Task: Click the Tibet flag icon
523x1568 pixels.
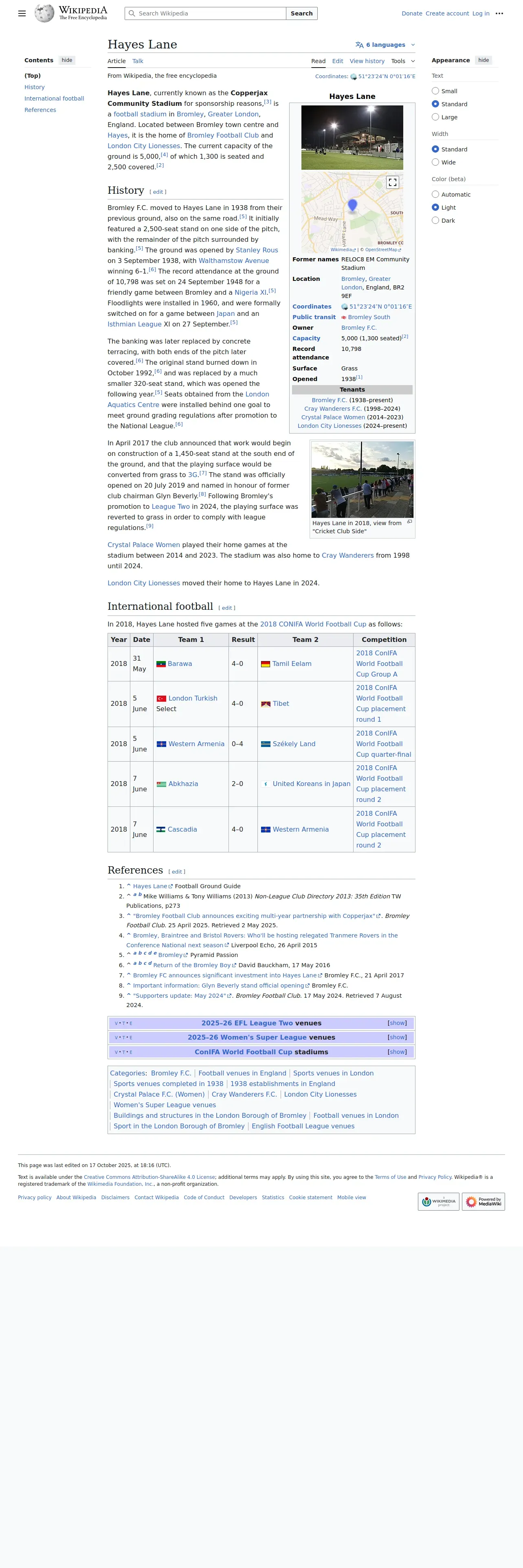Action: (x=266, y=704)
